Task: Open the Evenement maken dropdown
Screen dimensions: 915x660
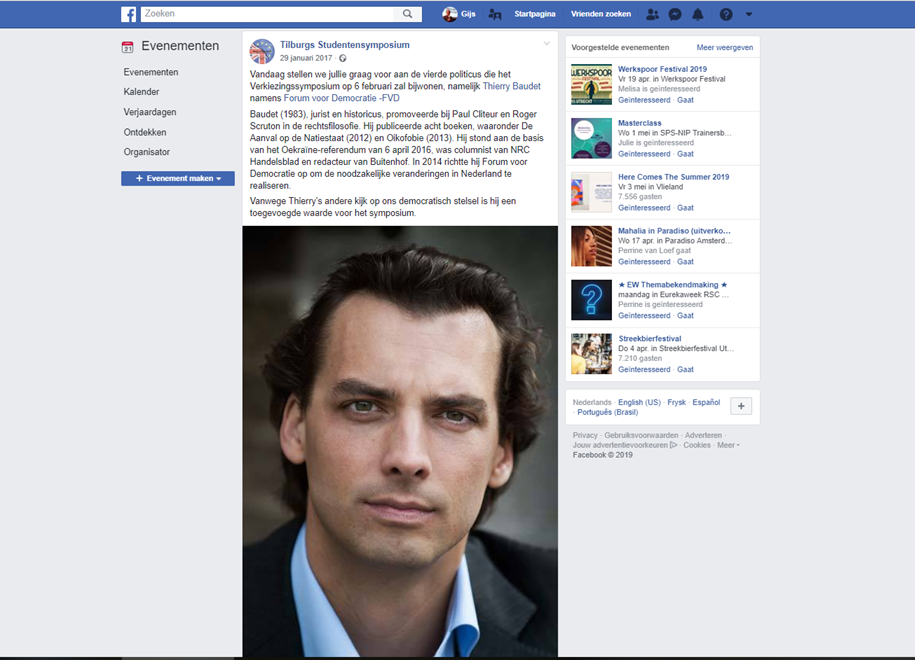Action: coord(178,178)
